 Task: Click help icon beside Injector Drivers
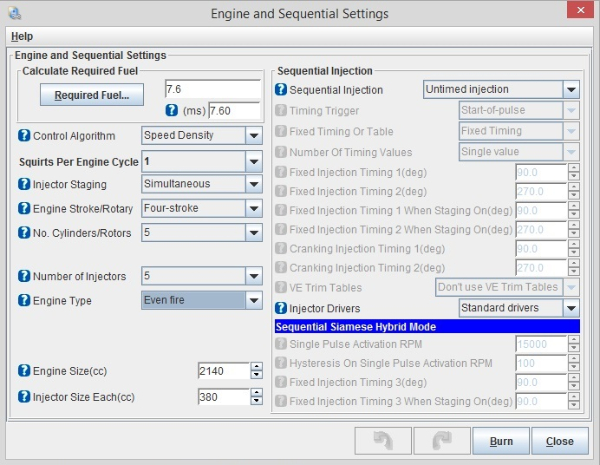click(x=281, y=308)
